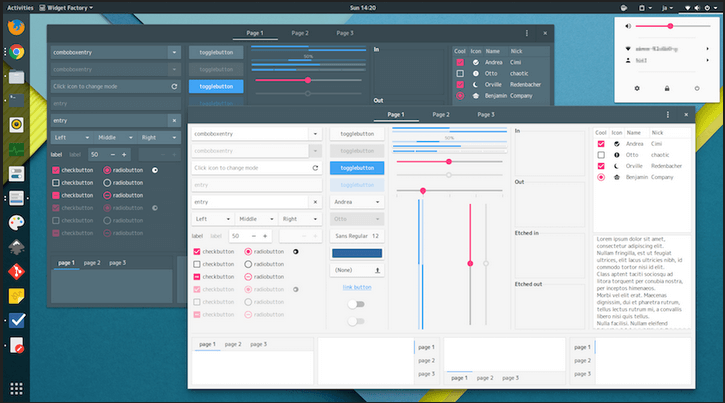This screenshot has height=403, width=725.
Task: Turn on the switch below link button
Action: [354, 304]
